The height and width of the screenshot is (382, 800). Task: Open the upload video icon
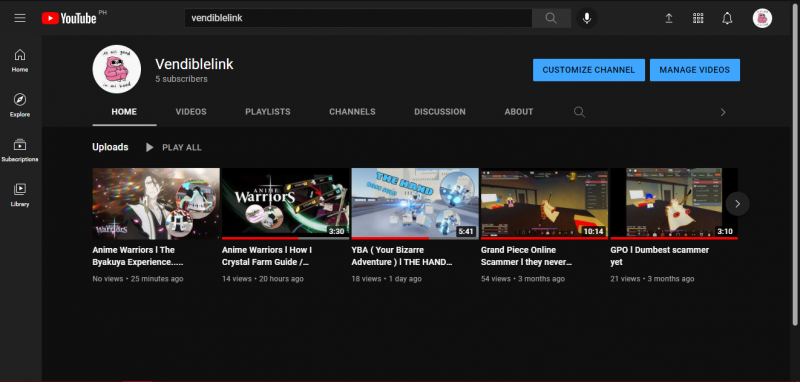pos(668,18)
